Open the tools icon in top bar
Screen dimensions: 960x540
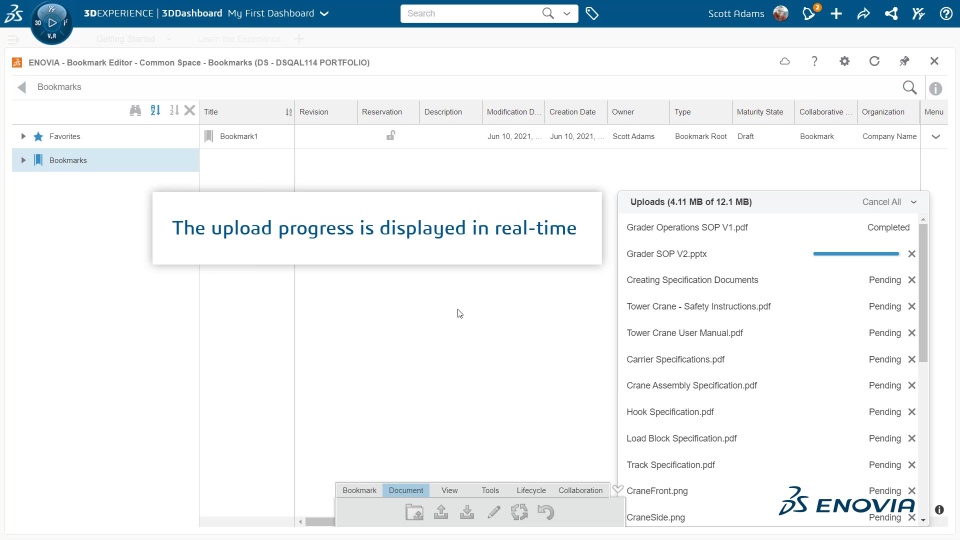pyautogui.click(x=918, y=13)
